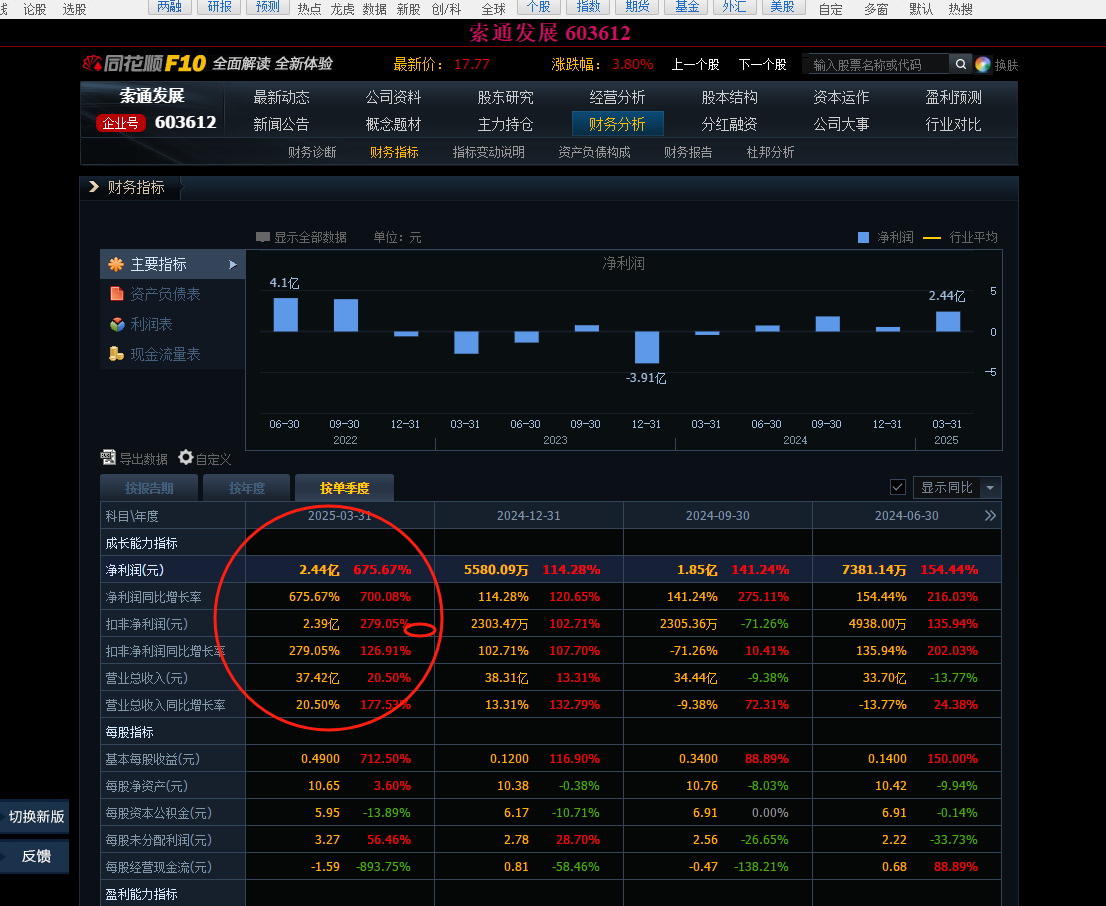Screen dimensions: 1106x906
Task: Open the 指标变动说明 sub-tab
Action: point(488,152)
